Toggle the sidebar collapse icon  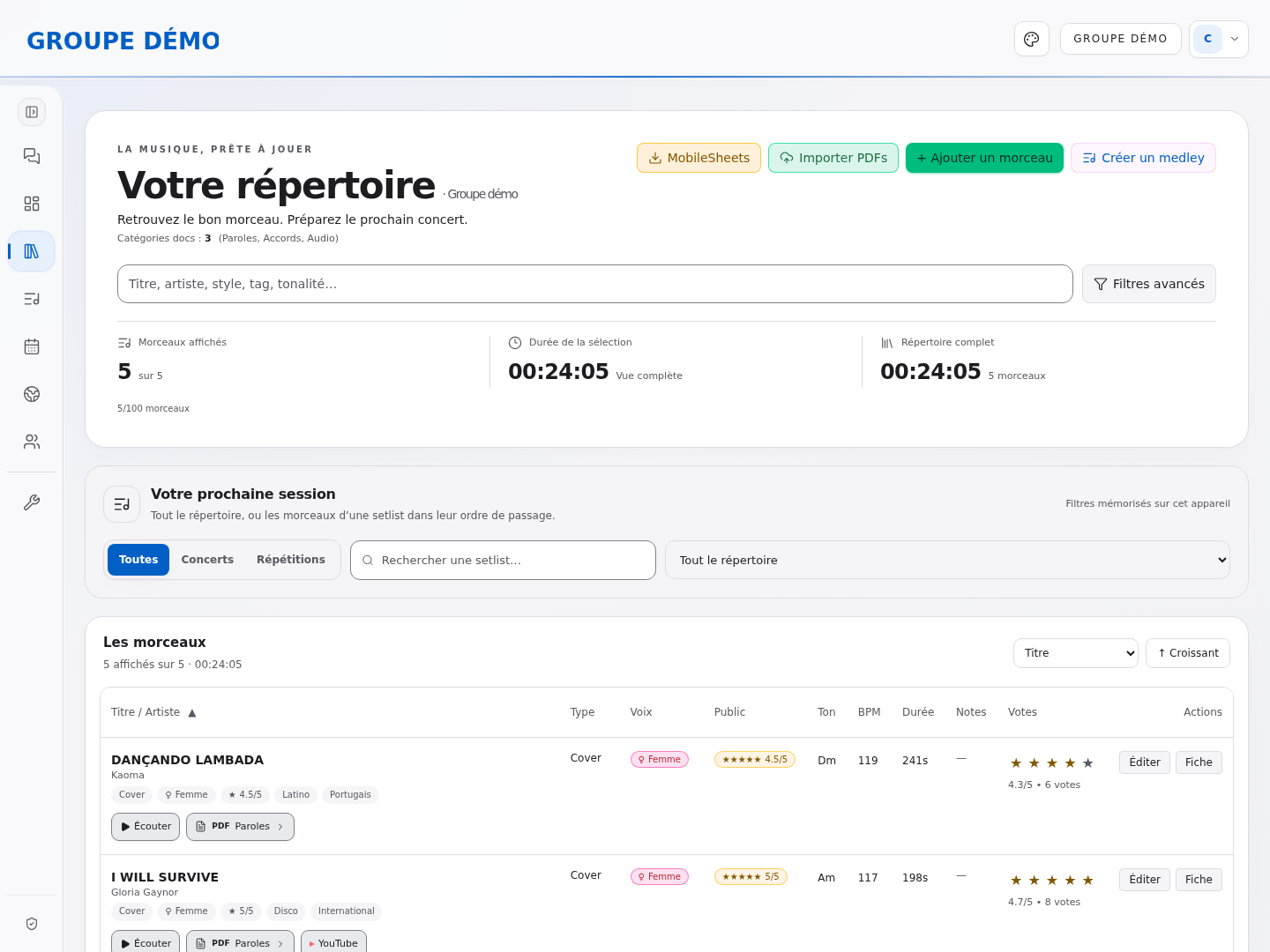click(32, 112)
